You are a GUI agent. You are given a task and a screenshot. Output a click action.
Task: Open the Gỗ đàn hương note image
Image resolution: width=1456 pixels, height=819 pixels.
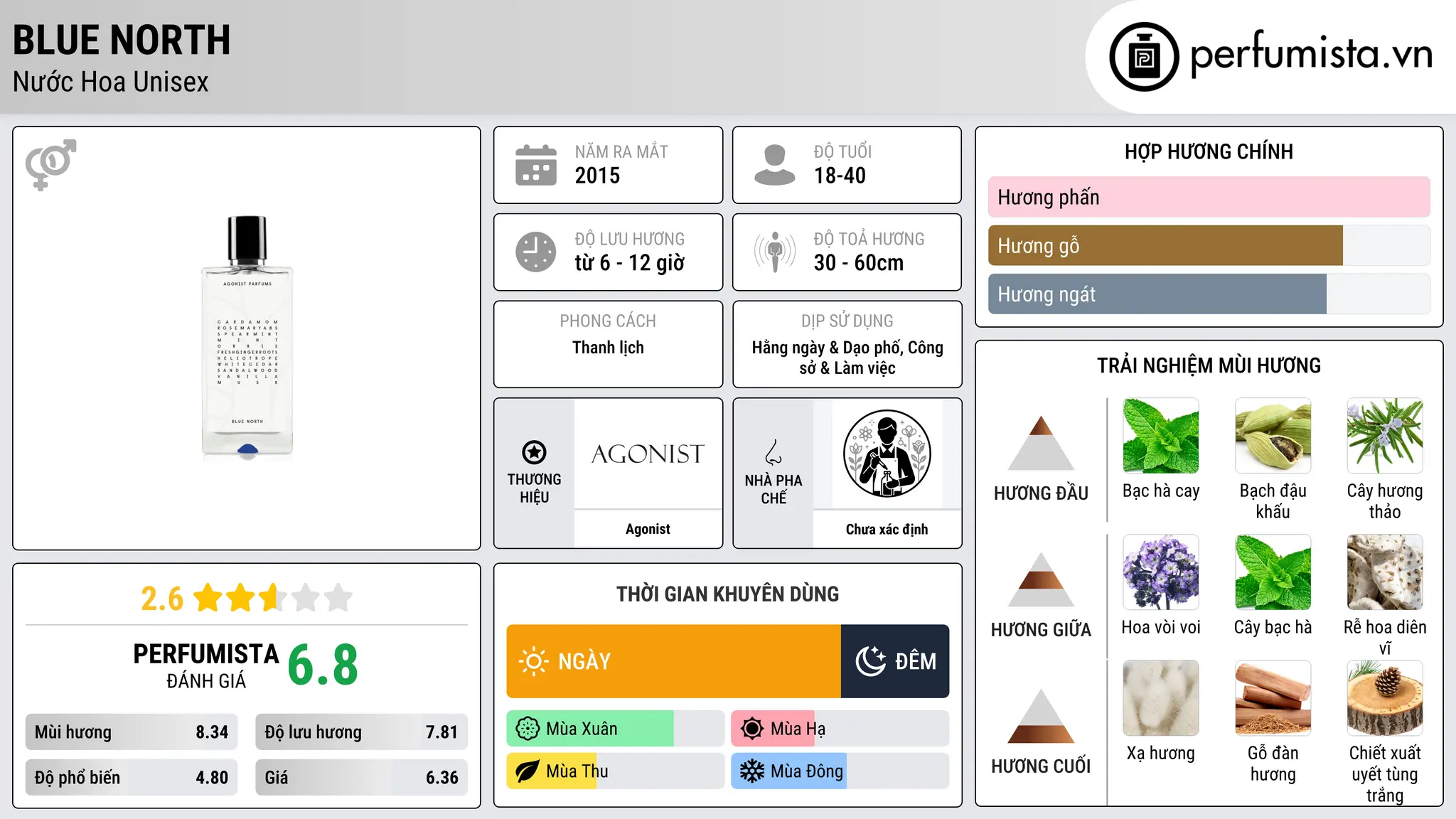(x=1273, y=698)
